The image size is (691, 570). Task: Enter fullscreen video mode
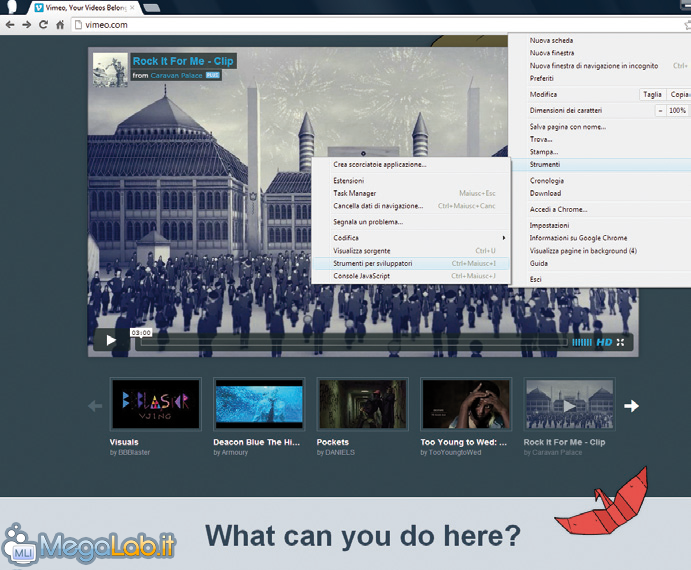tap(620, 342)
